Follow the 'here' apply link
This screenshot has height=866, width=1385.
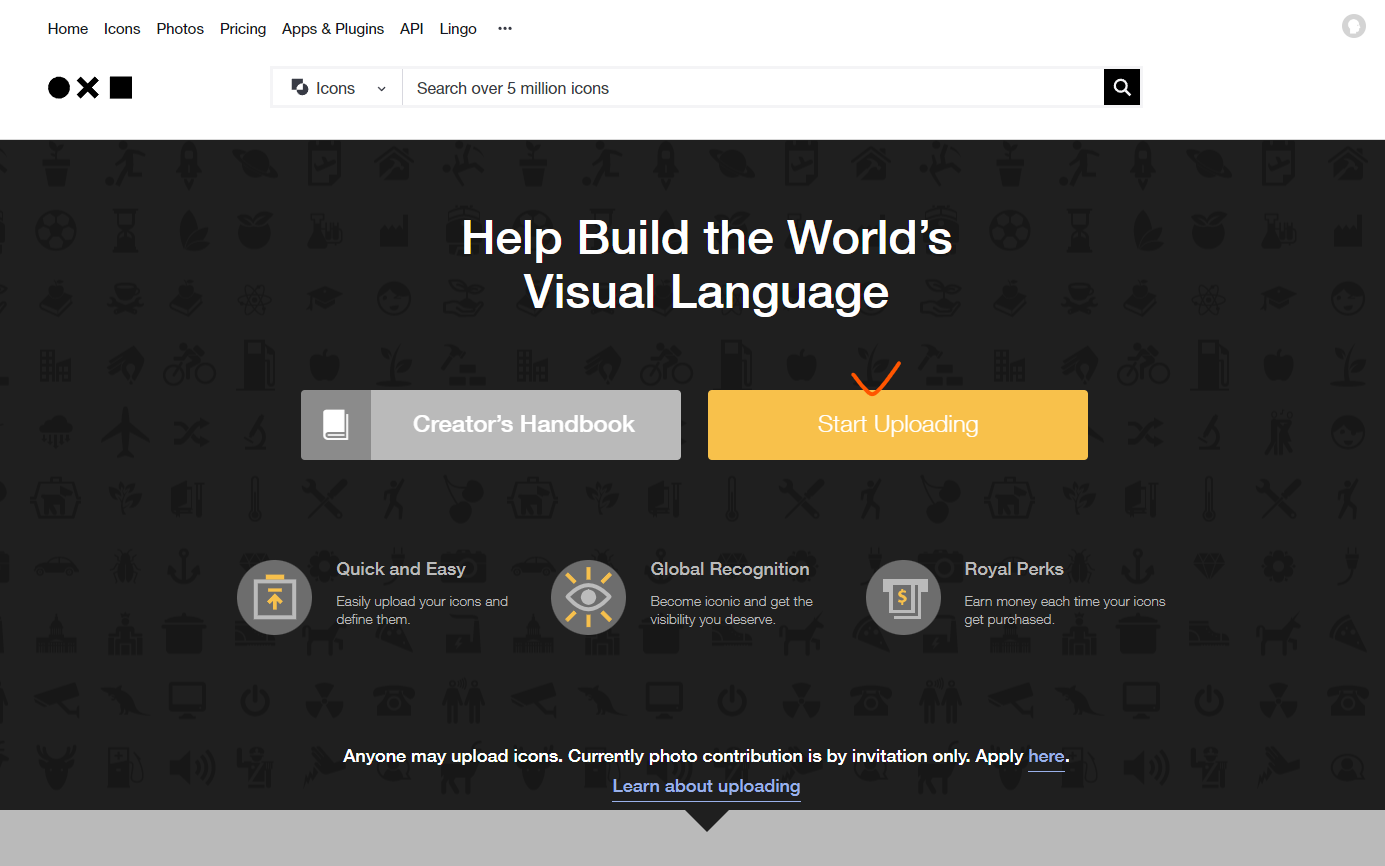(x=1046, y=756)
